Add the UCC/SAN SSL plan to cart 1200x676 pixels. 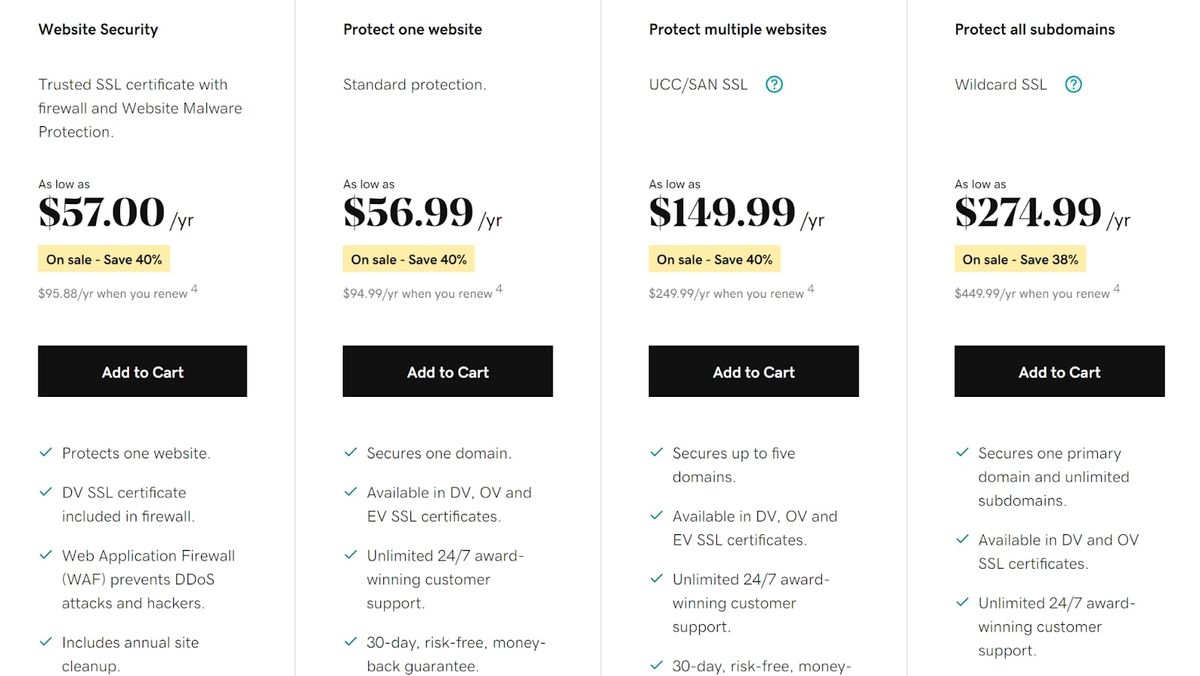point(754,371)
